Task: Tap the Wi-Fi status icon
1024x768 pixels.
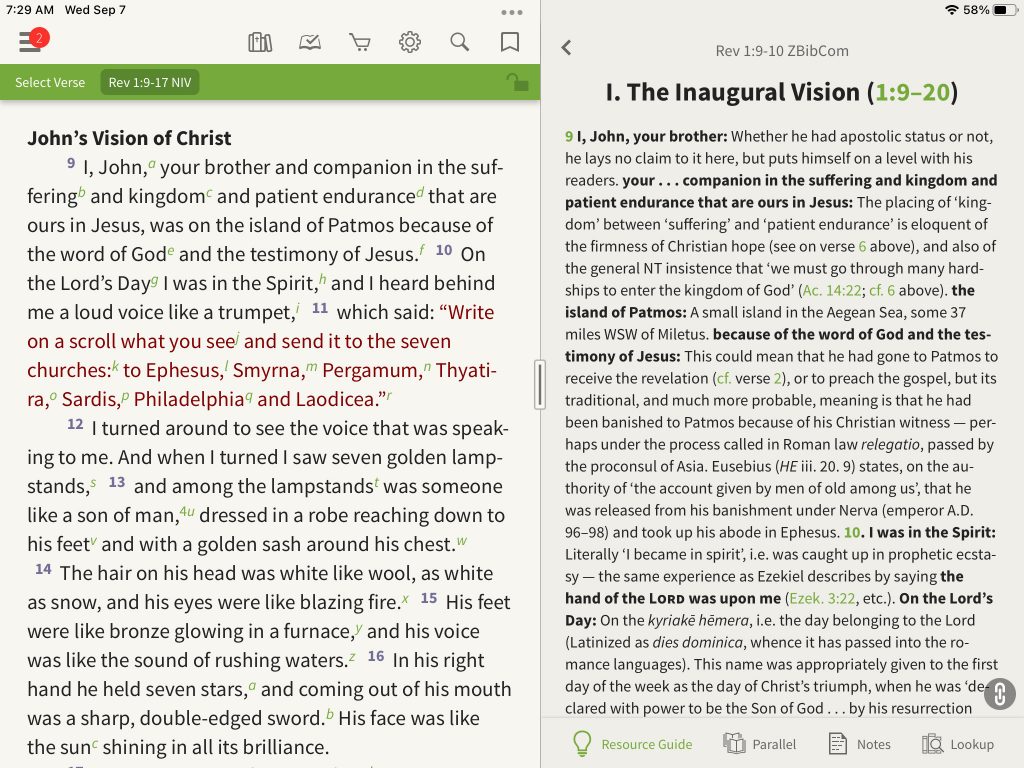Action: tap(952, 10)
